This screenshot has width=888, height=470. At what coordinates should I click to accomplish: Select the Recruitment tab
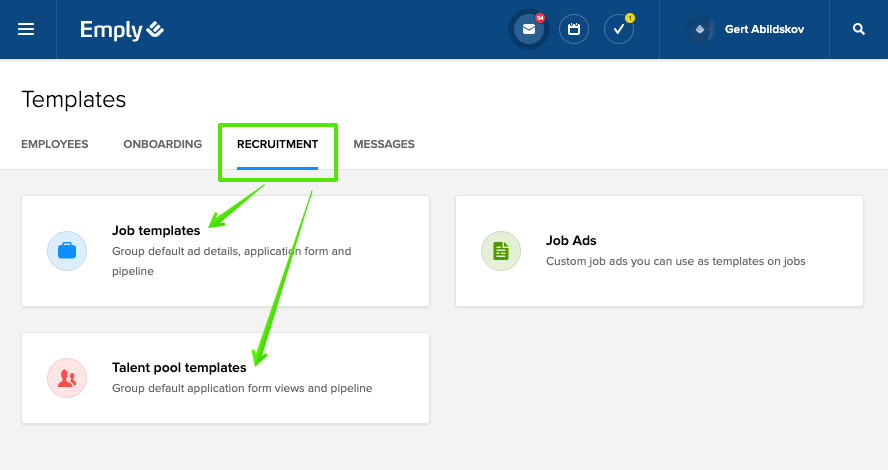277,144
